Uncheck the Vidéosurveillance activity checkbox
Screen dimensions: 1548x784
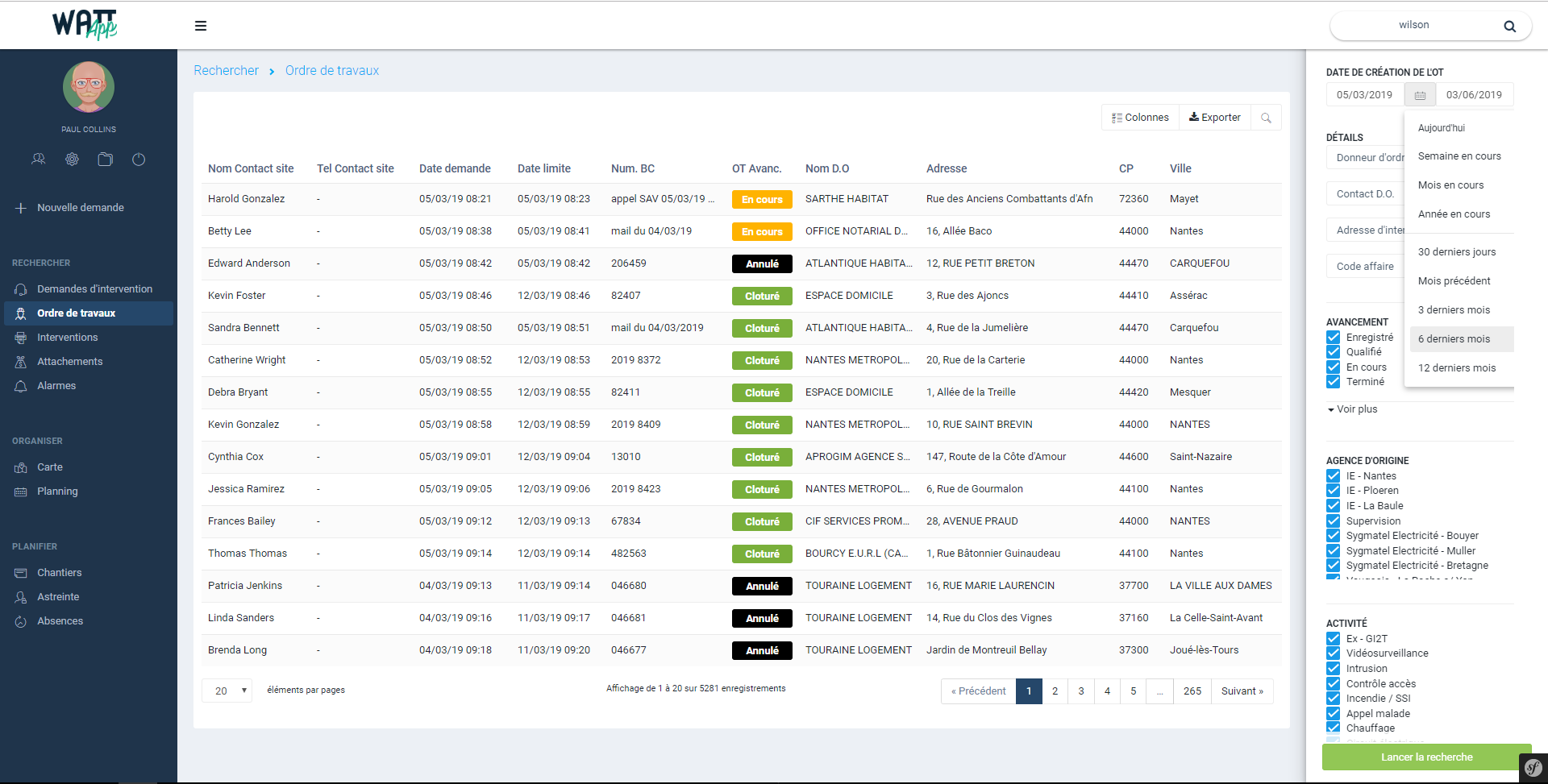pos(1334,653)
